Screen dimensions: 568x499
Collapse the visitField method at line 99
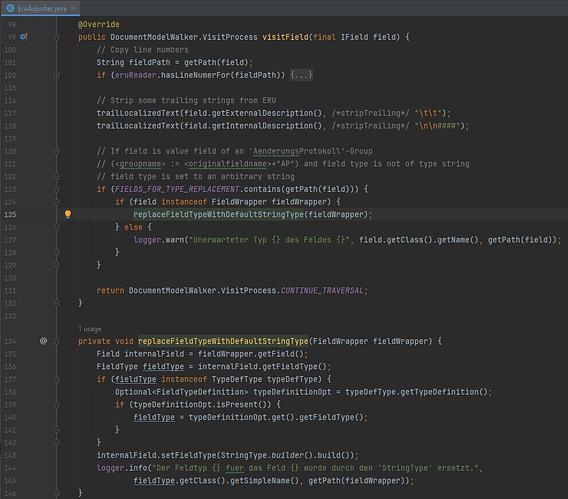click(57, 37)
